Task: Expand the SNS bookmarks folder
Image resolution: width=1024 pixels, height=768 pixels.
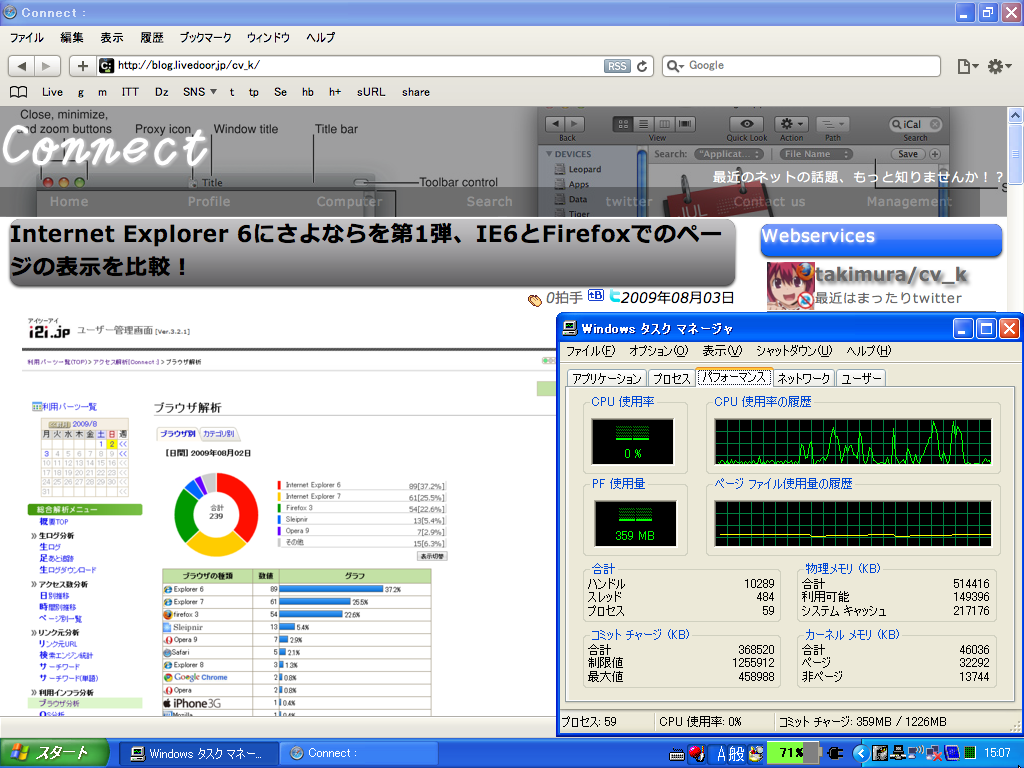Action: (x=199, y=92)
